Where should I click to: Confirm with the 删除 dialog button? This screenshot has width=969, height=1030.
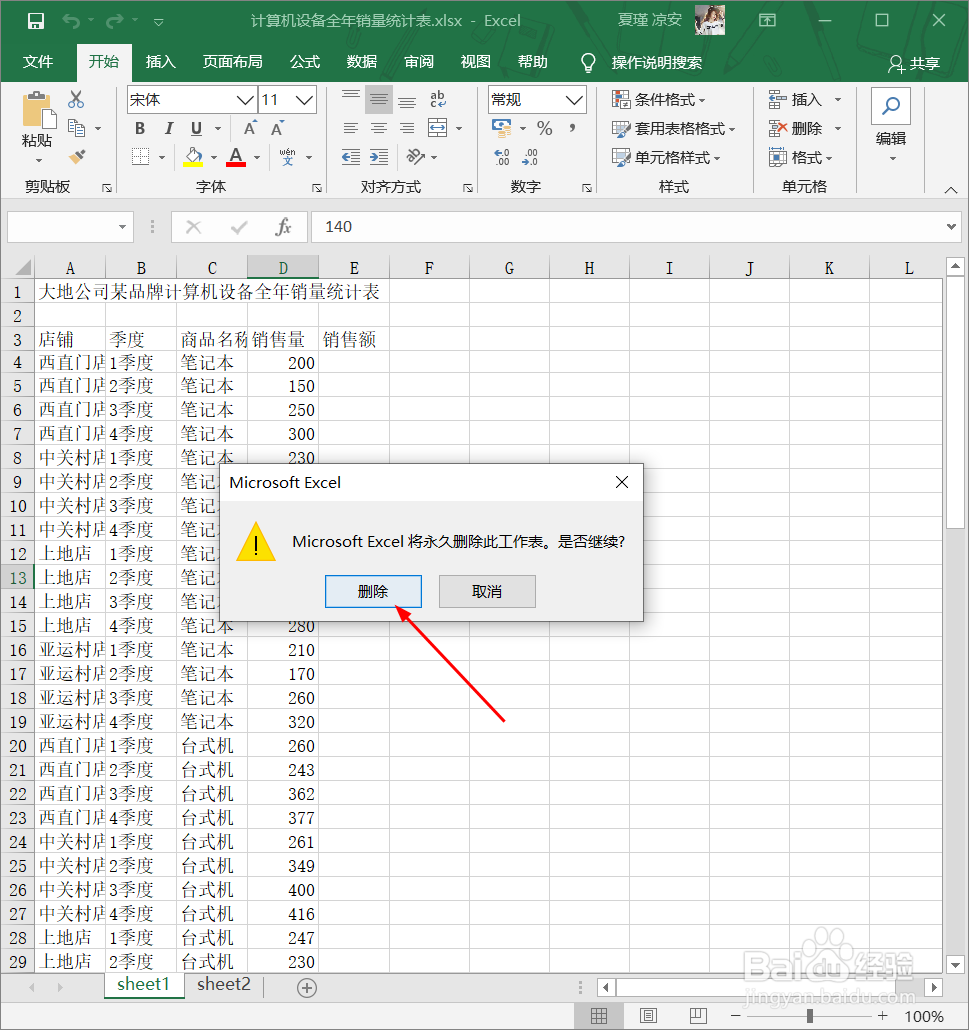(x=373, y=591)
